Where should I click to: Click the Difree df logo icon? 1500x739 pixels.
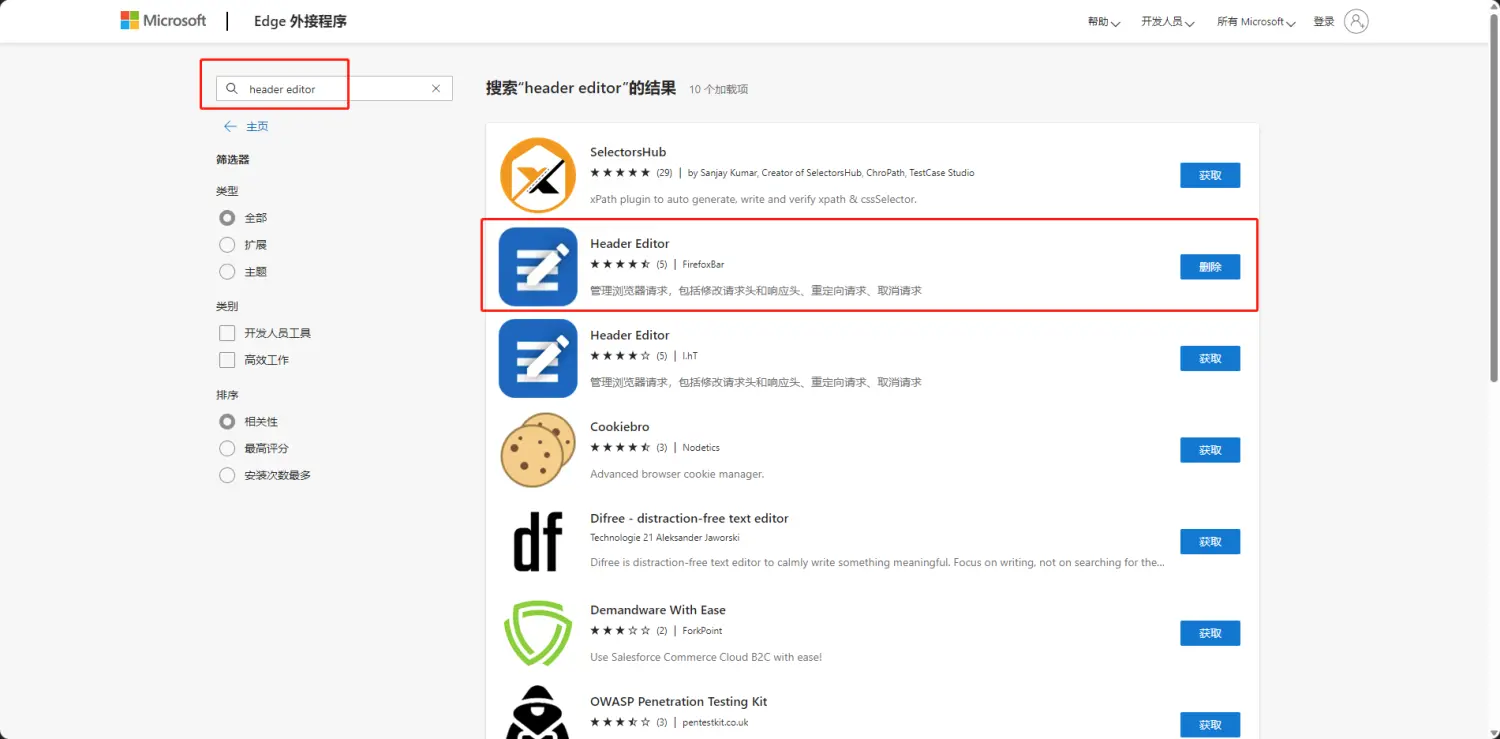point(538,541)
